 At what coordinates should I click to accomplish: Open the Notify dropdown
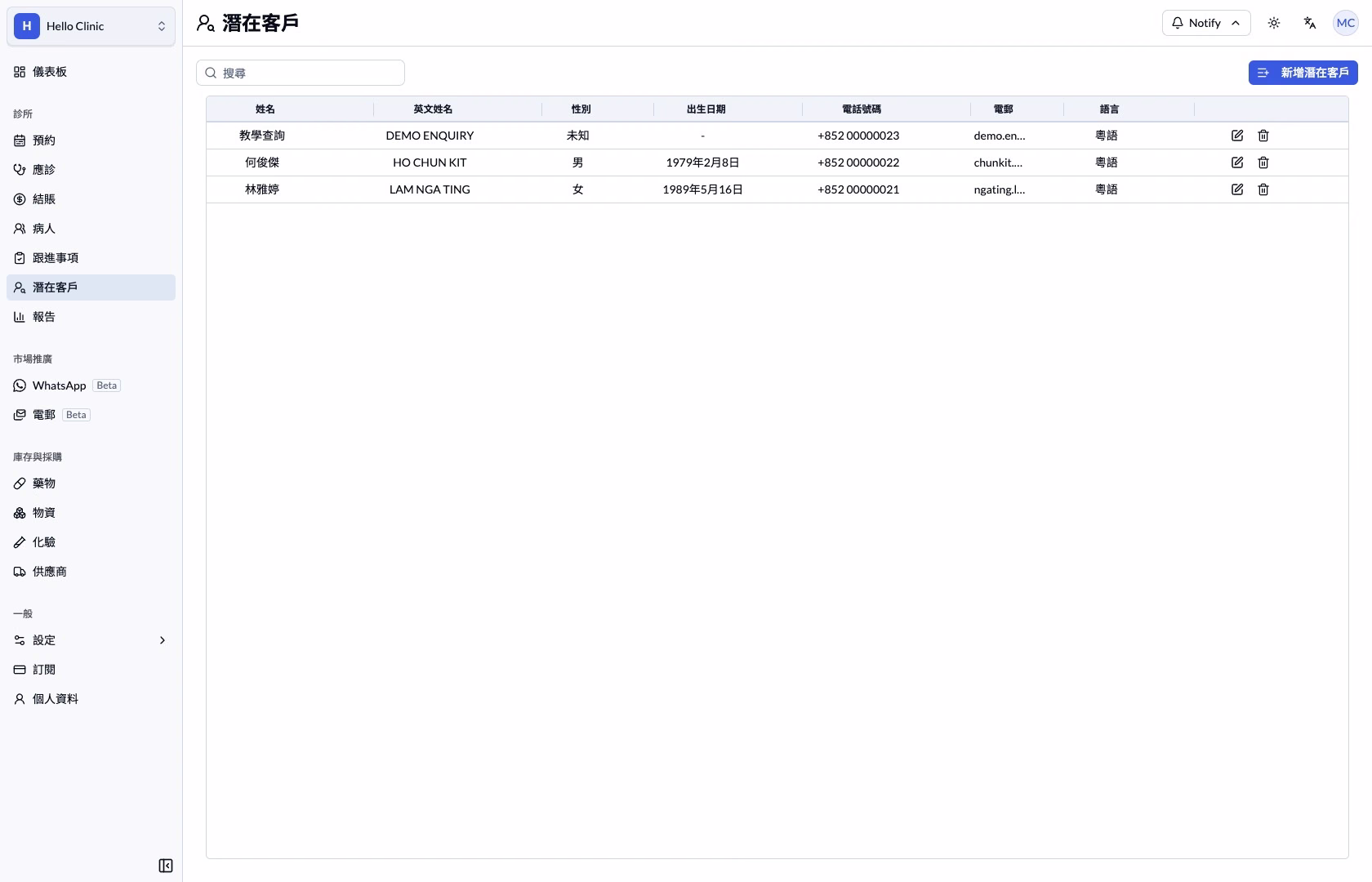tap(1206, 23)
